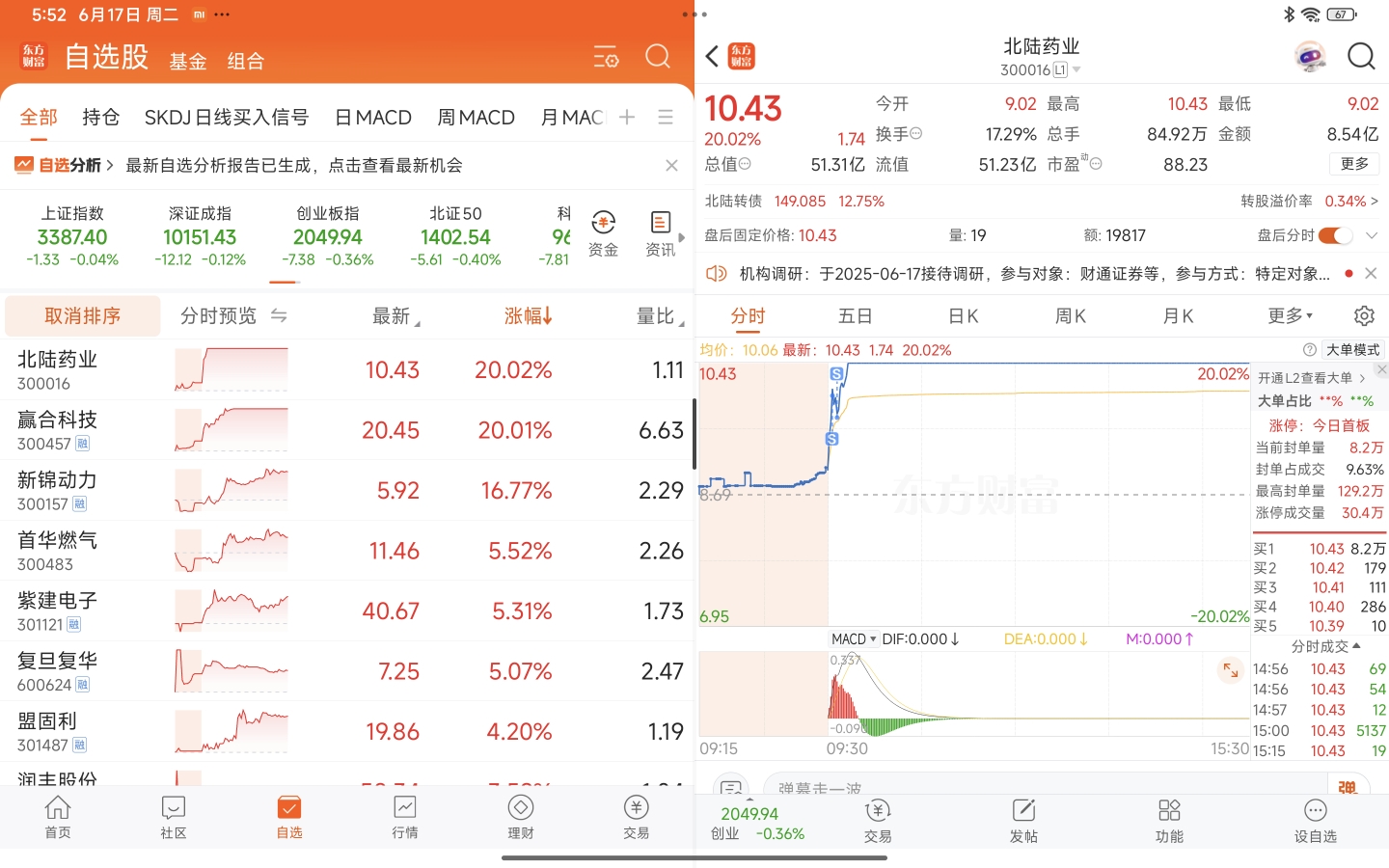Viewport: 1389px width, 868px height.
Task: Toggle the 弹 bullet comment button
Action: pyautogui.click(x=1348, y=788)
